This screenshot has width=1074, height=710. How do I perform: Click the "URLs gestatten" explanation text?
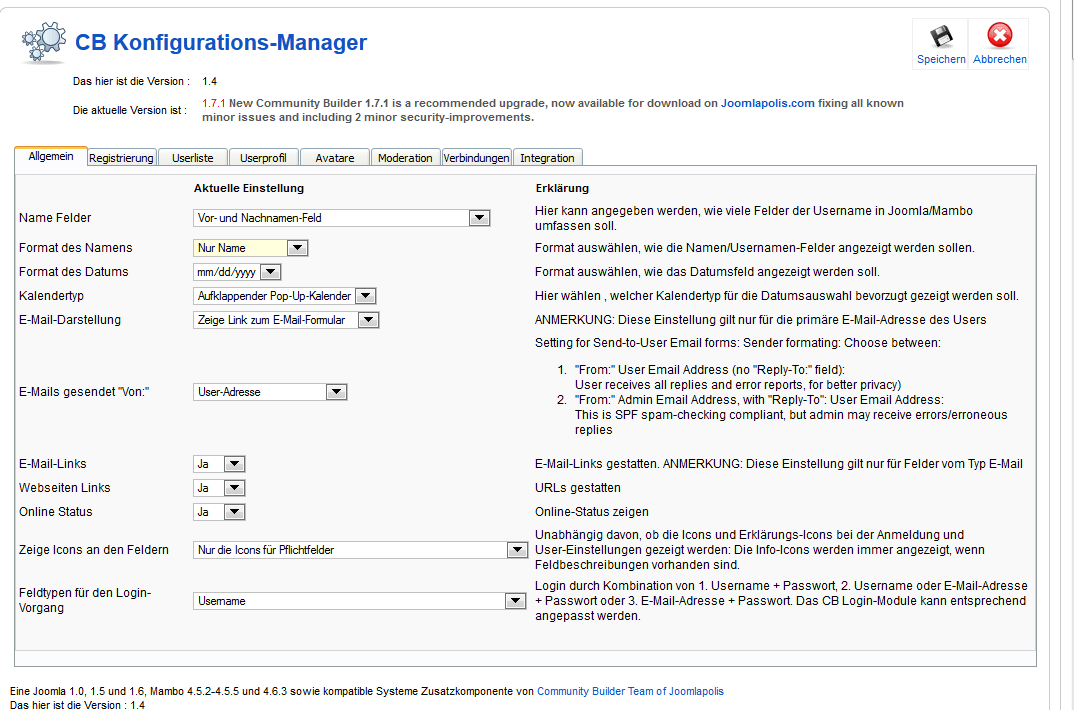(577, 487)
